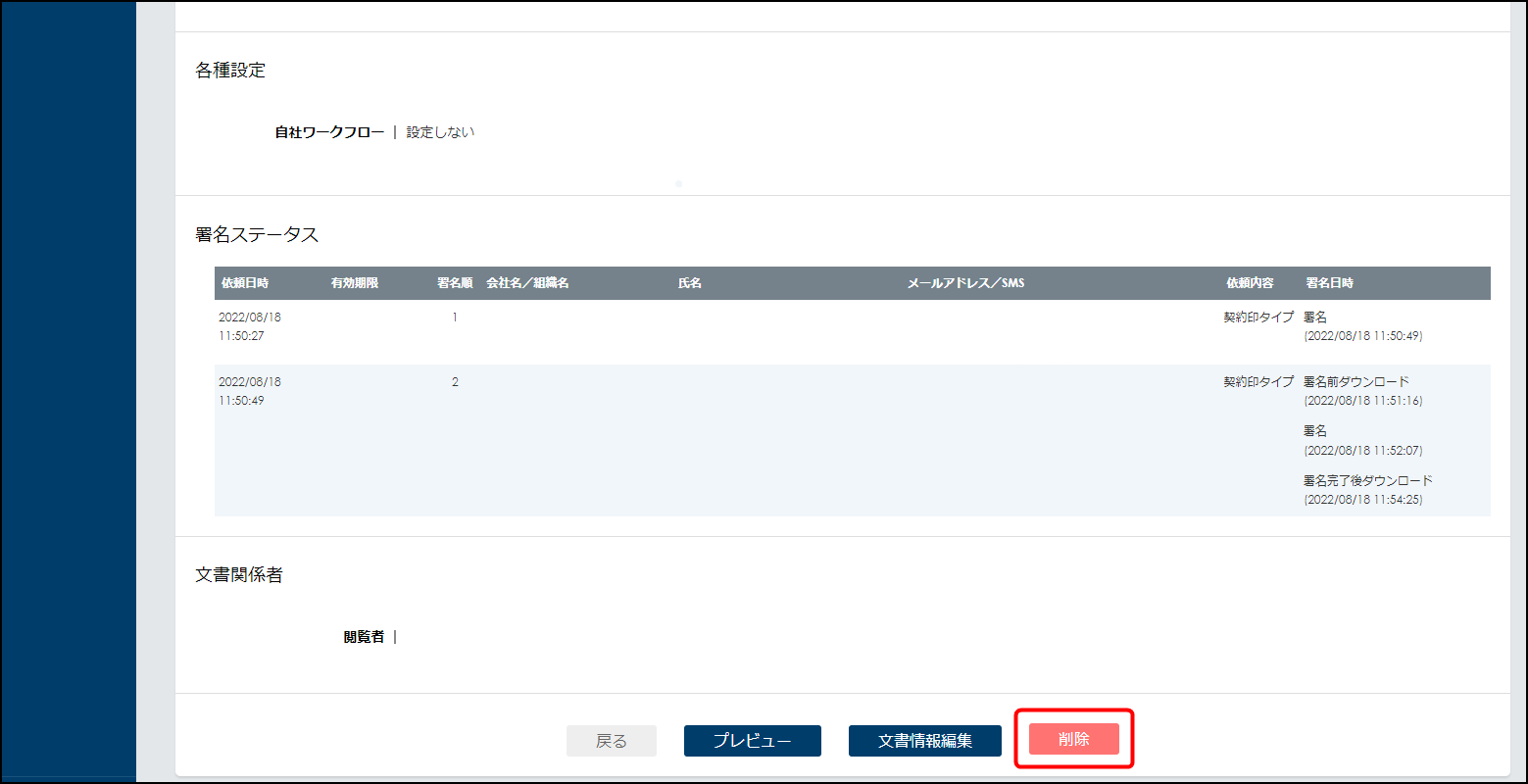The width and height of the screenshot is (1528, 784).
Task: Click the 依頼日時 column header
Action: [245, 283]
